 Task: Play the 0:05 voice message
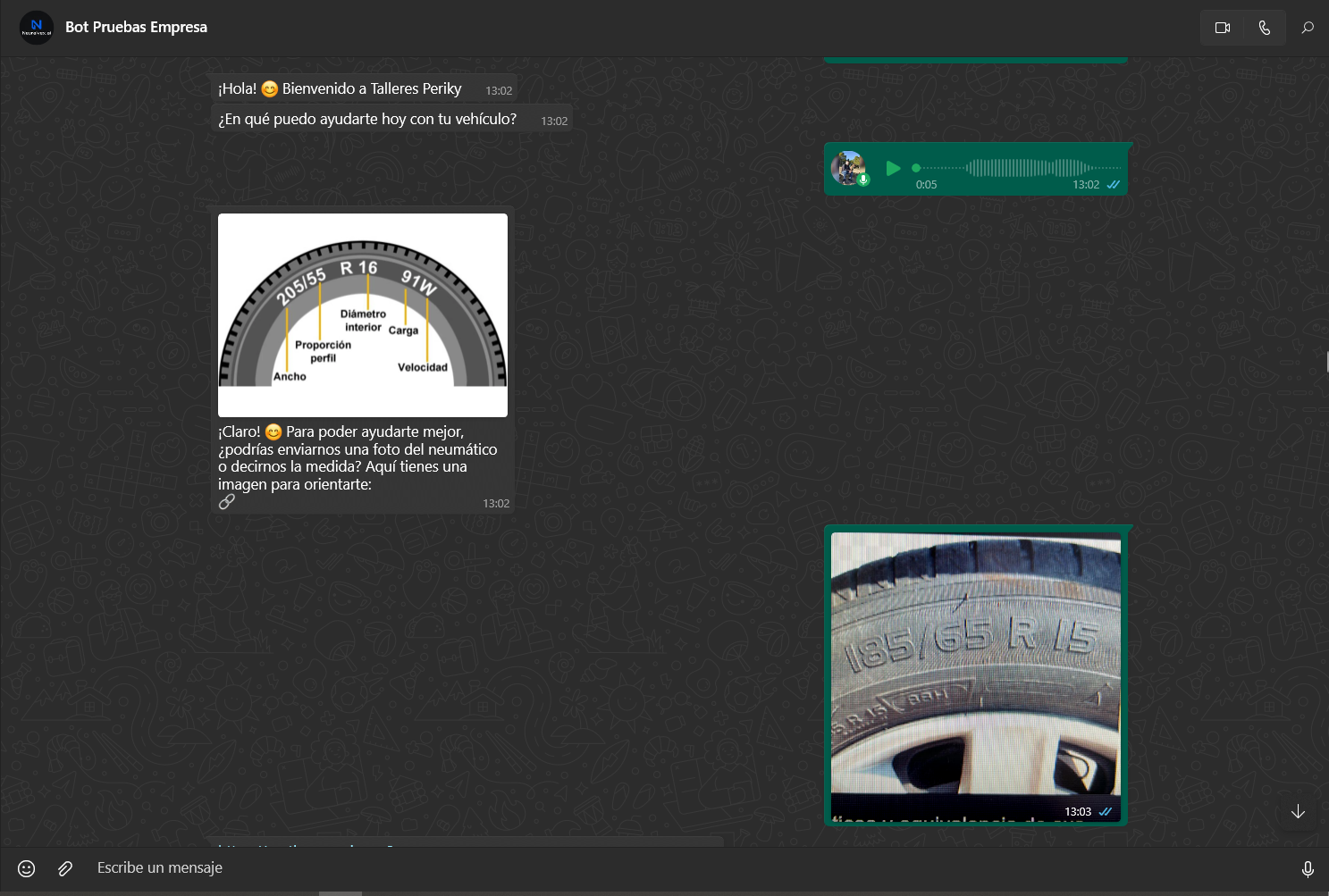tap(893, 168)
